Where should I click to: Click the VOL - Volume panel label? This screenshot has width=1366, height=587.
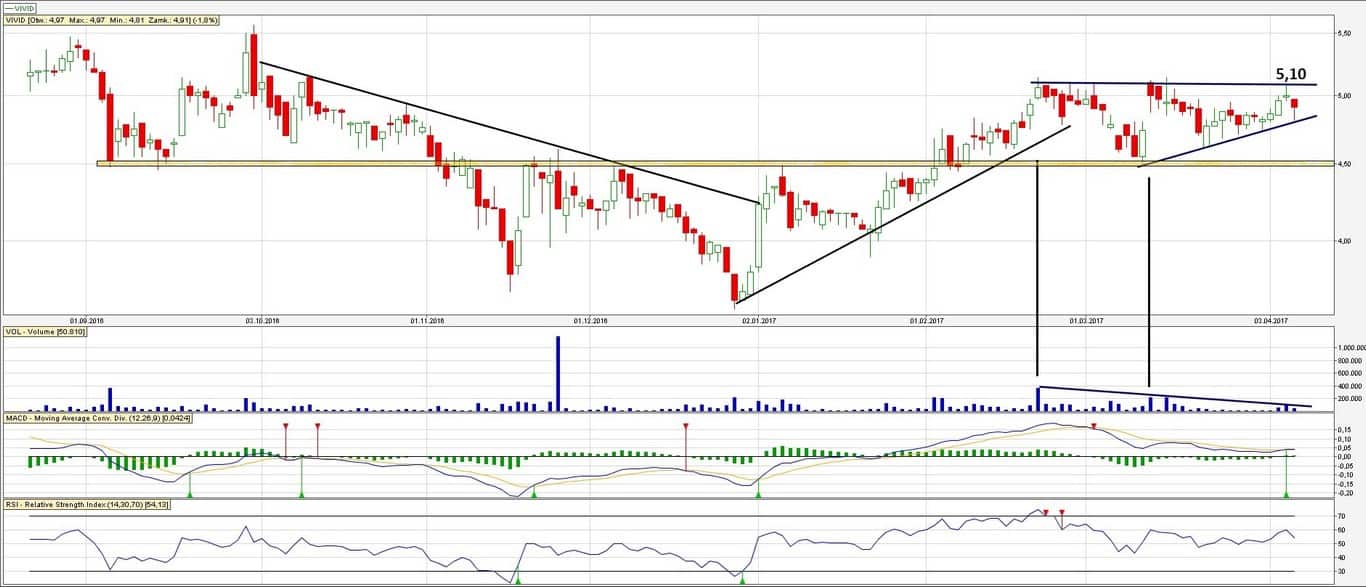pos(45,332)
